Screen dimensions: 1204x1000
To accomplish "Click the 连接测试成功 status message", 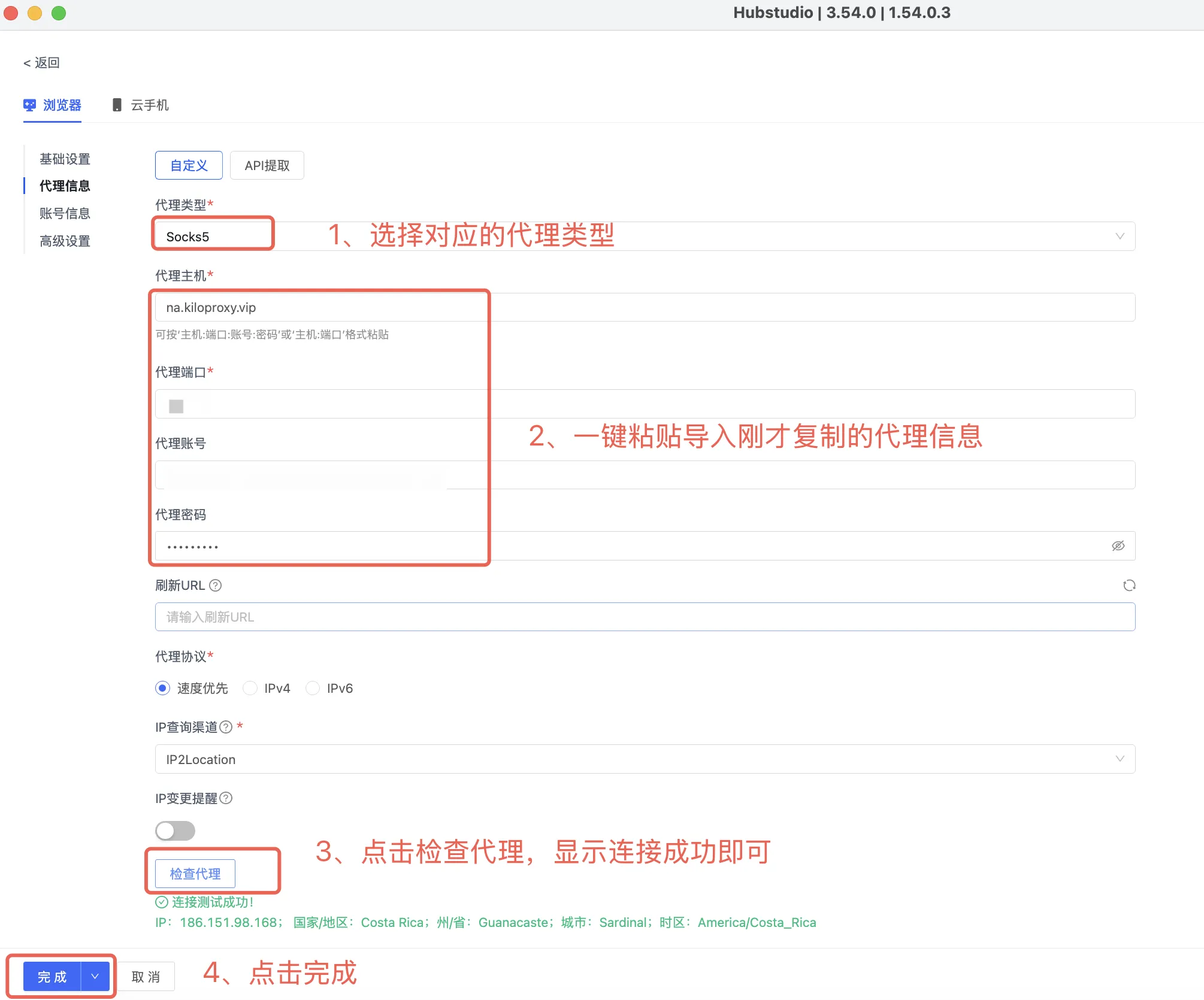I will (213, 902).
